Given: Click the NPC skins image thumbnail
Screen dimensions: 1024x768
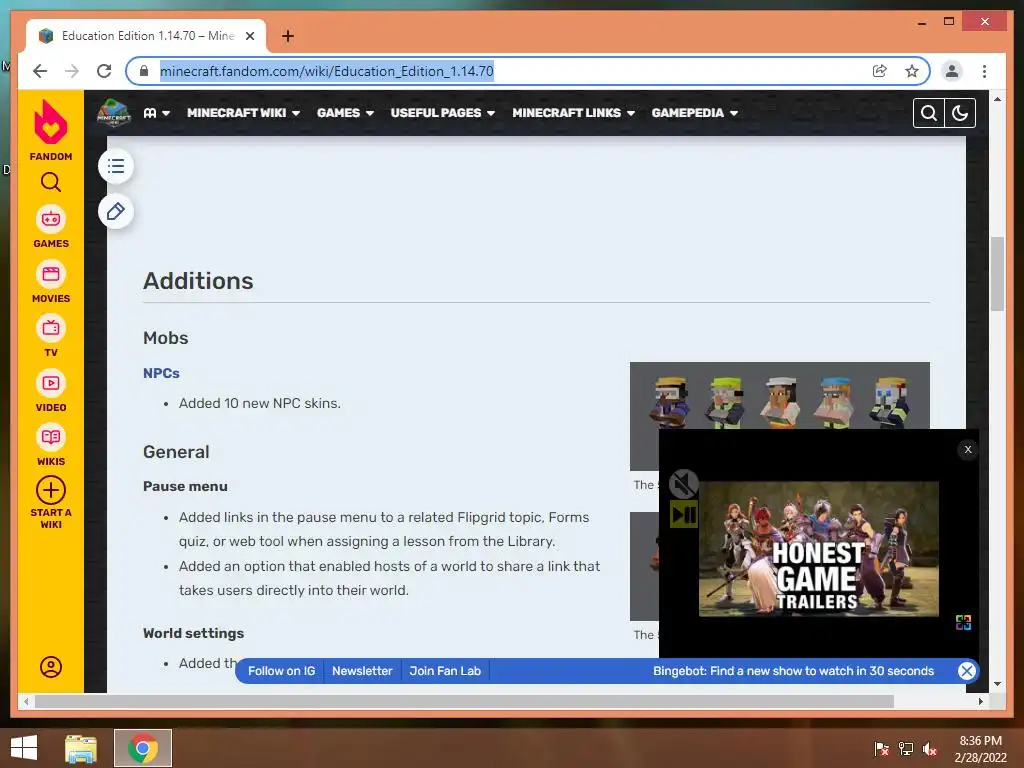Looking at the screenshot, I should tap(780, 395).
